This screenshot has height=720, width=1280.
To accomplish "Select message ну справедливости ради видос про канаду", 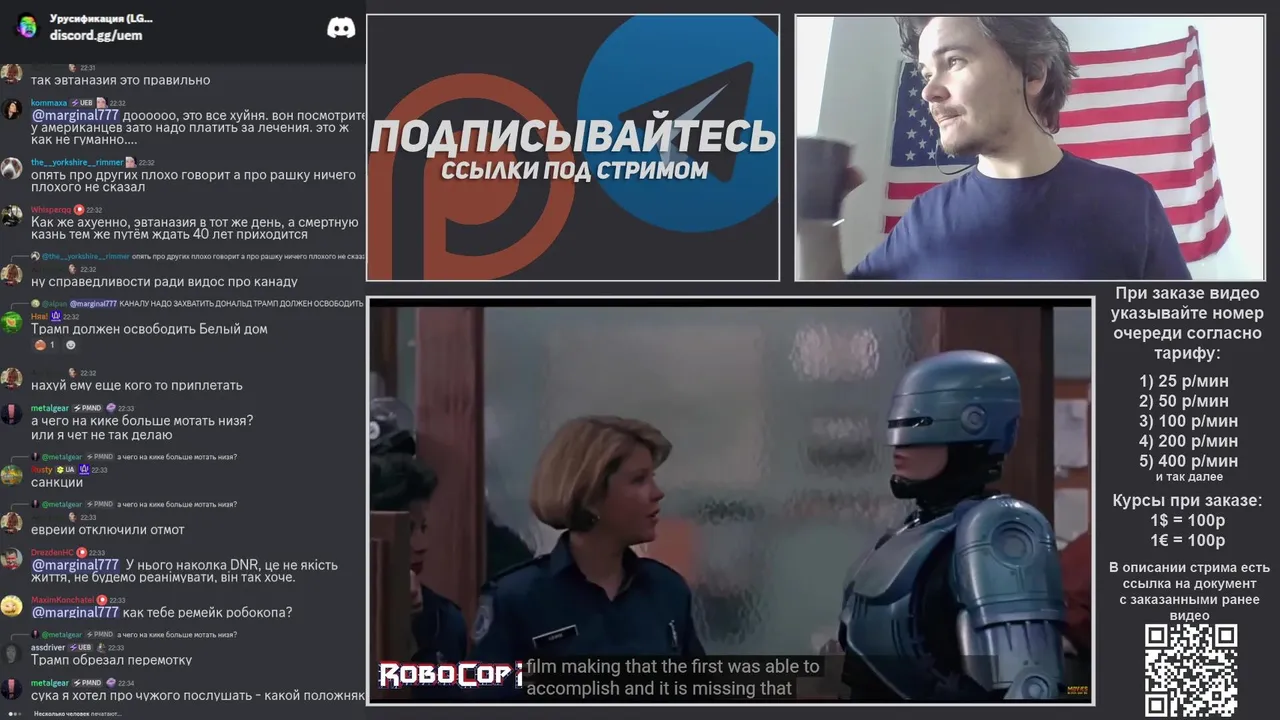I will [164, 282].
